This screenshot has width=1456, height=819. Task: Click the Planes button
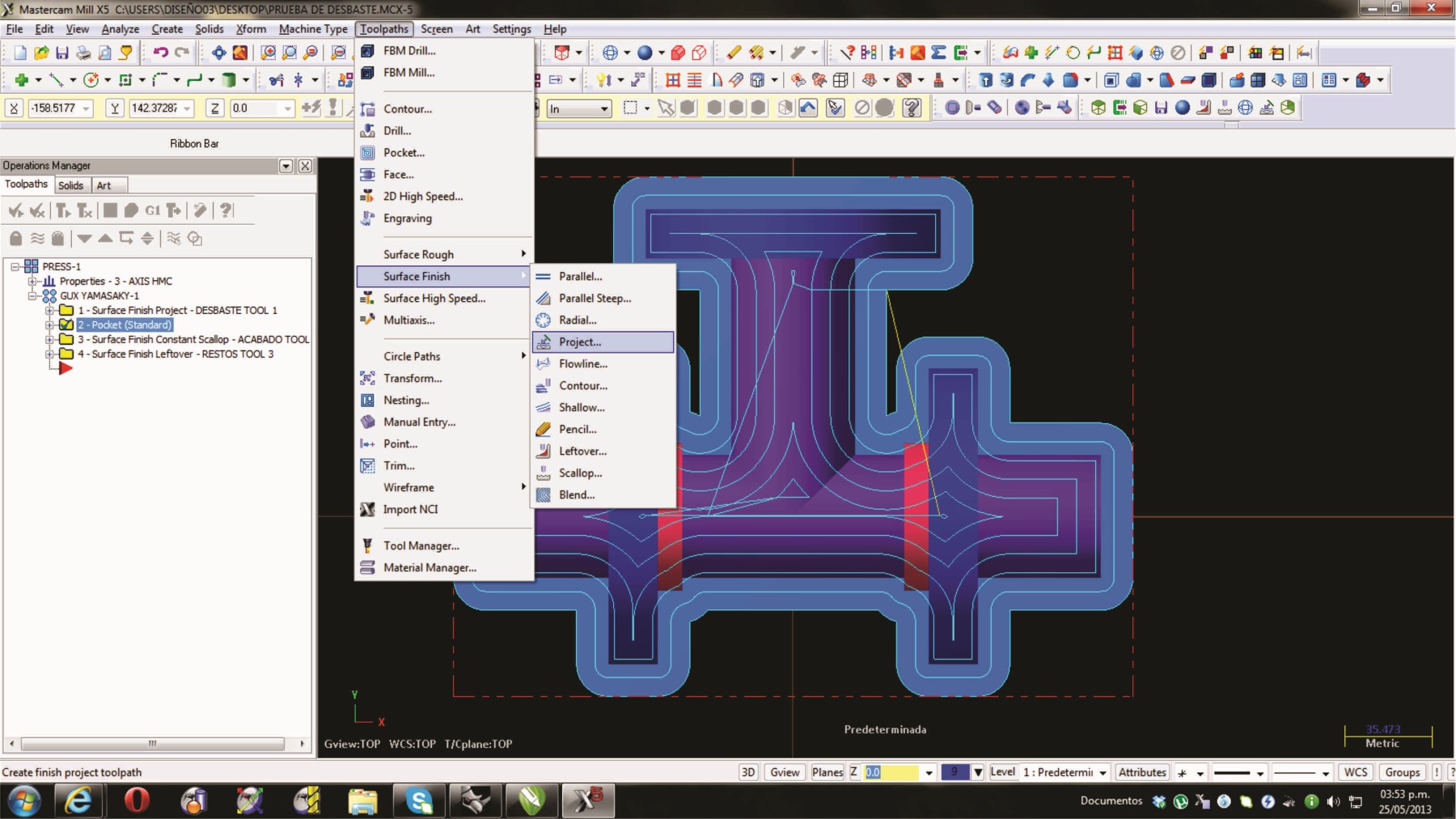coord(827,772)
